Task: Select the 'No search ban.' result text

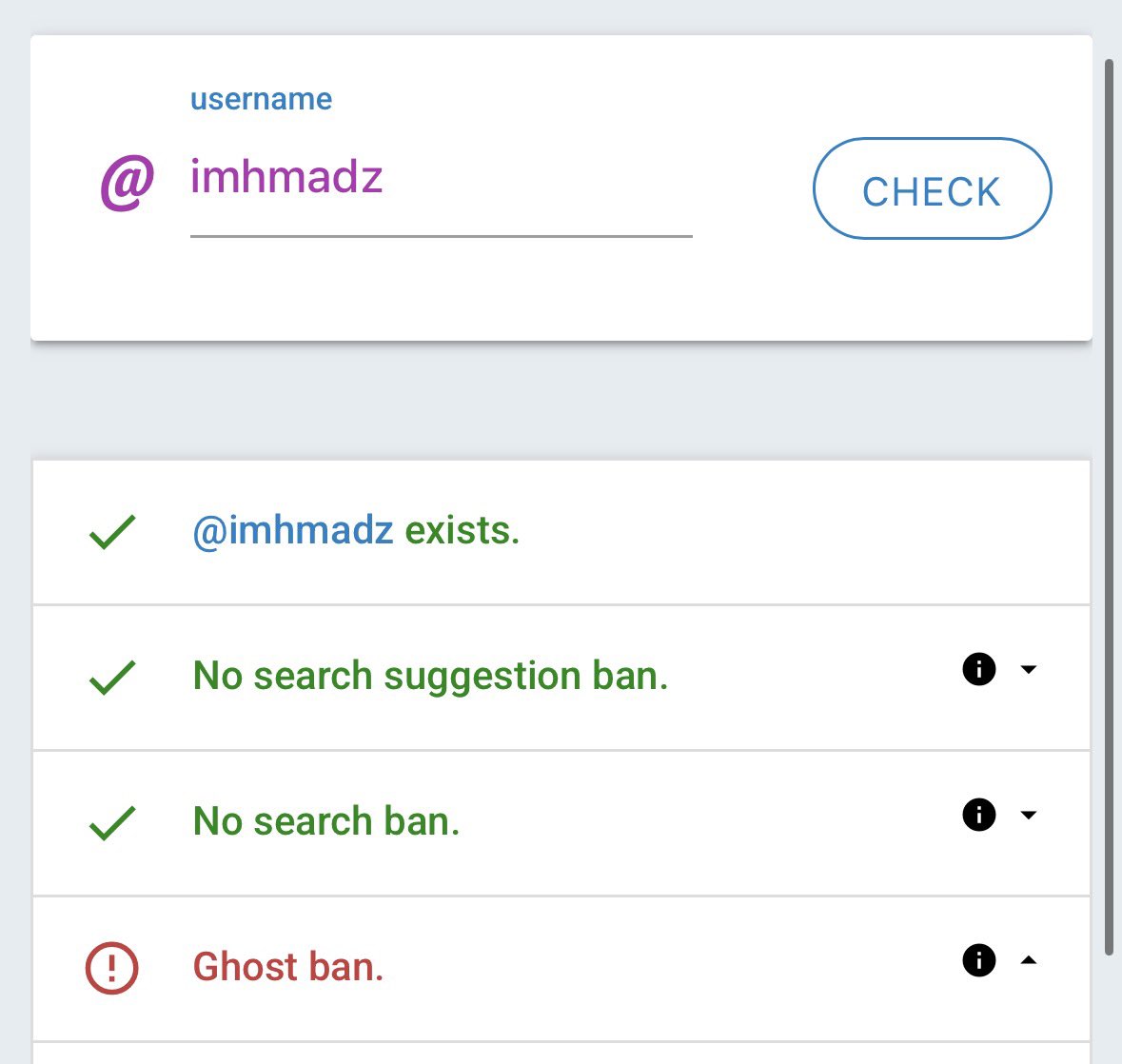Action: click(326, 821)
